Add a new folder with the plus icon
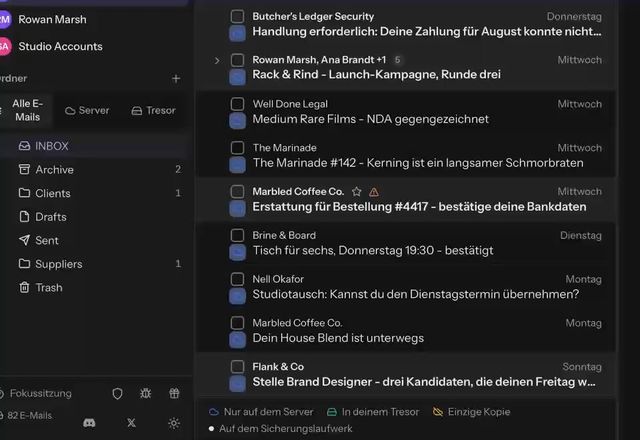 coord(176,78)
